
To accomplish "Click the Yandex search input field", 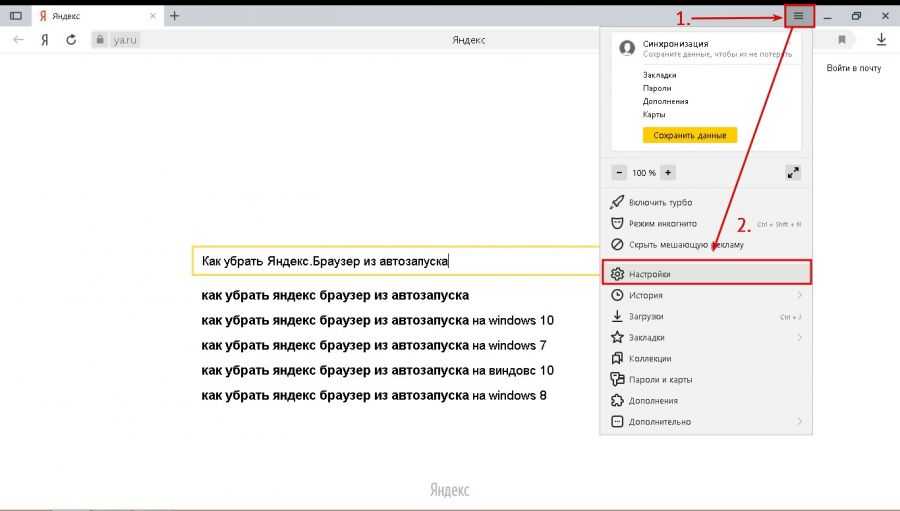I will point(396,261).
